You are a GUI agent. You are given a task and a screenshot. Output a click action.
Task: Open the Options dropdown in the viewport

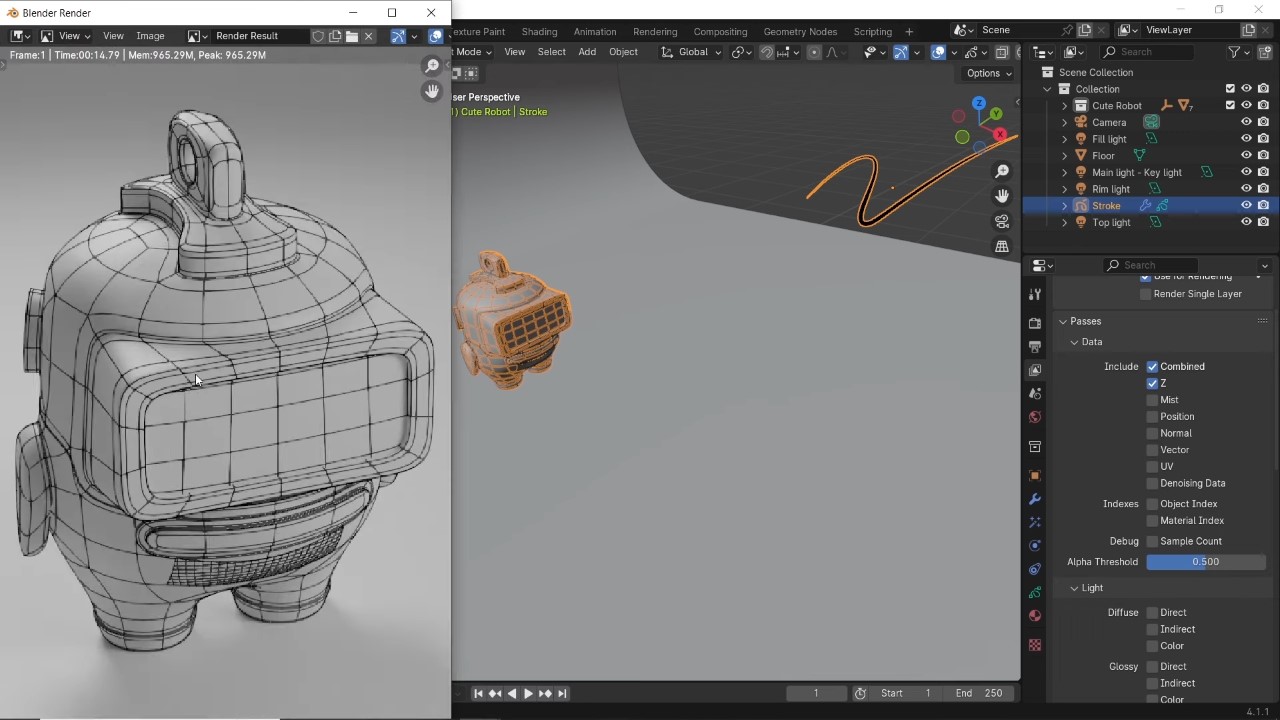[x=987, y=72]
